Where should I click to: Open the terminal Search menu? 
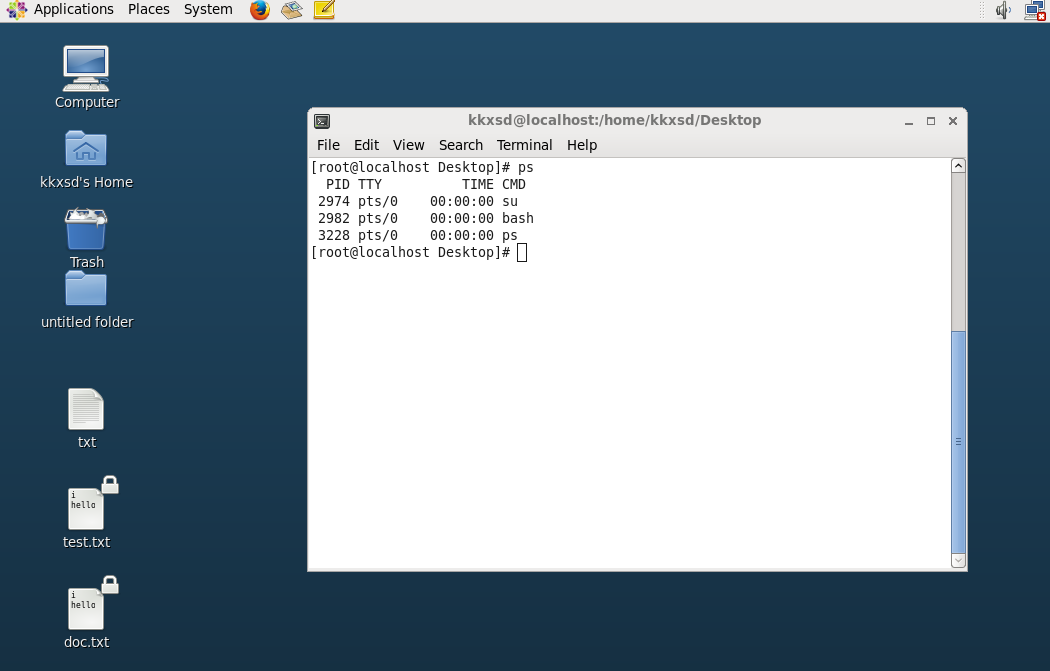(x=461, y=145)
